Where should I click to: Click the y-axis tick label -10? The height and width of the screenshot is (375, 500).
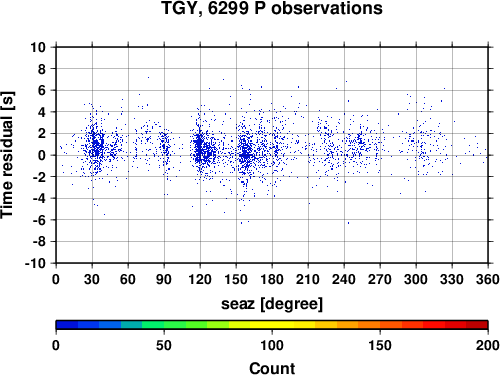click(x=35, y=263)
